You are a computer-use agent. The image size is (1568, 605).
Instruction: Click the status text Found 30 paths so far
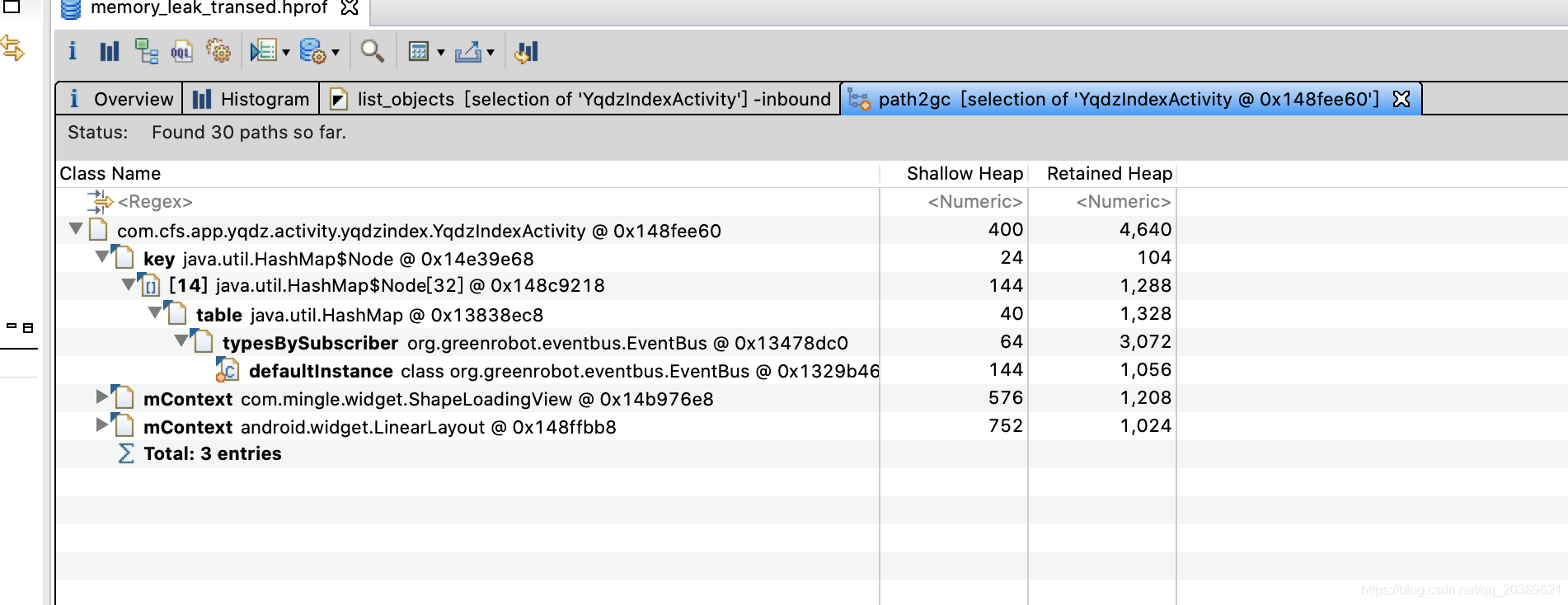click(x=249, y=133)
